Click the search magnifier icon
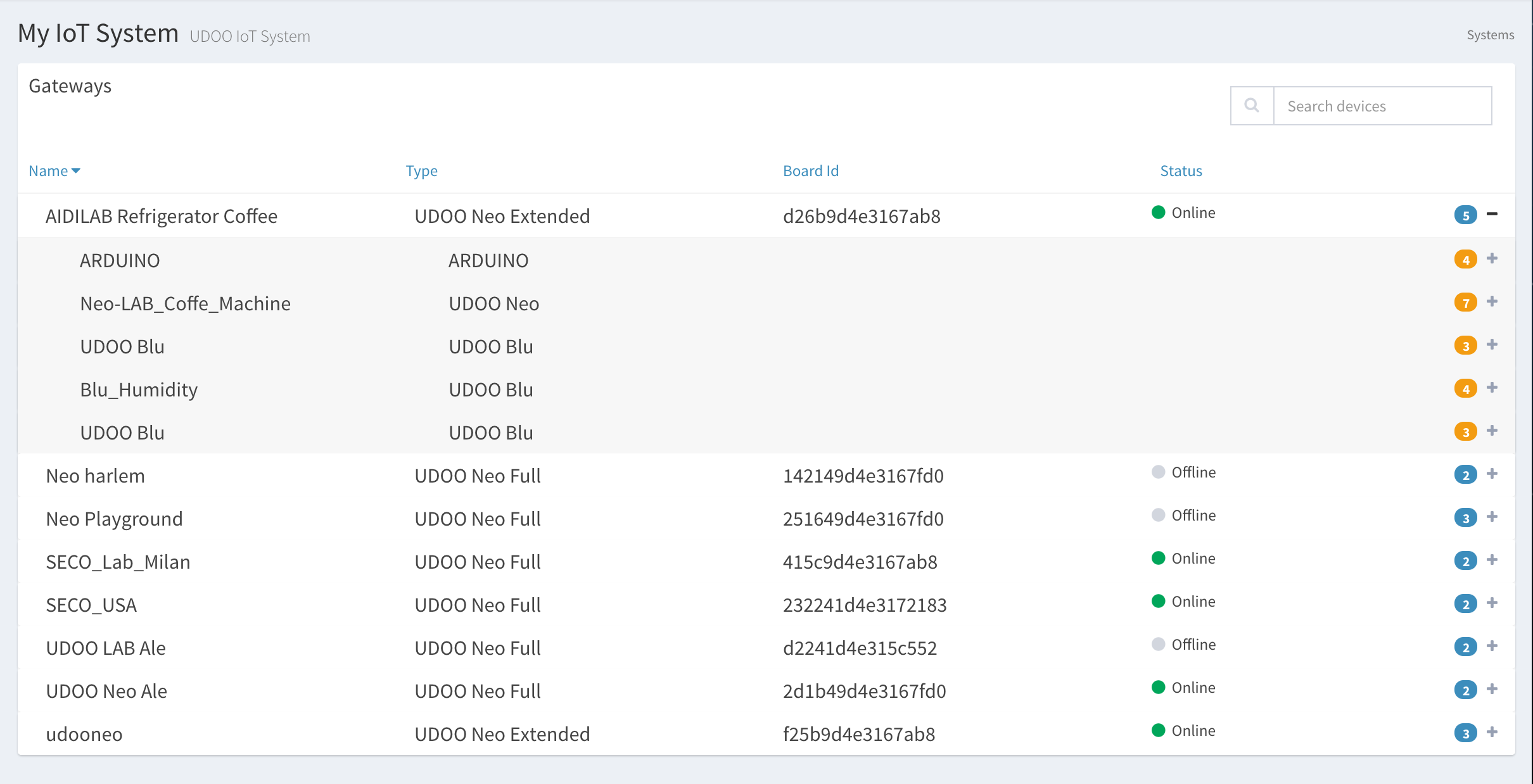The image size is (1533, 784). pyautogui.click(x=1252, y=106)
